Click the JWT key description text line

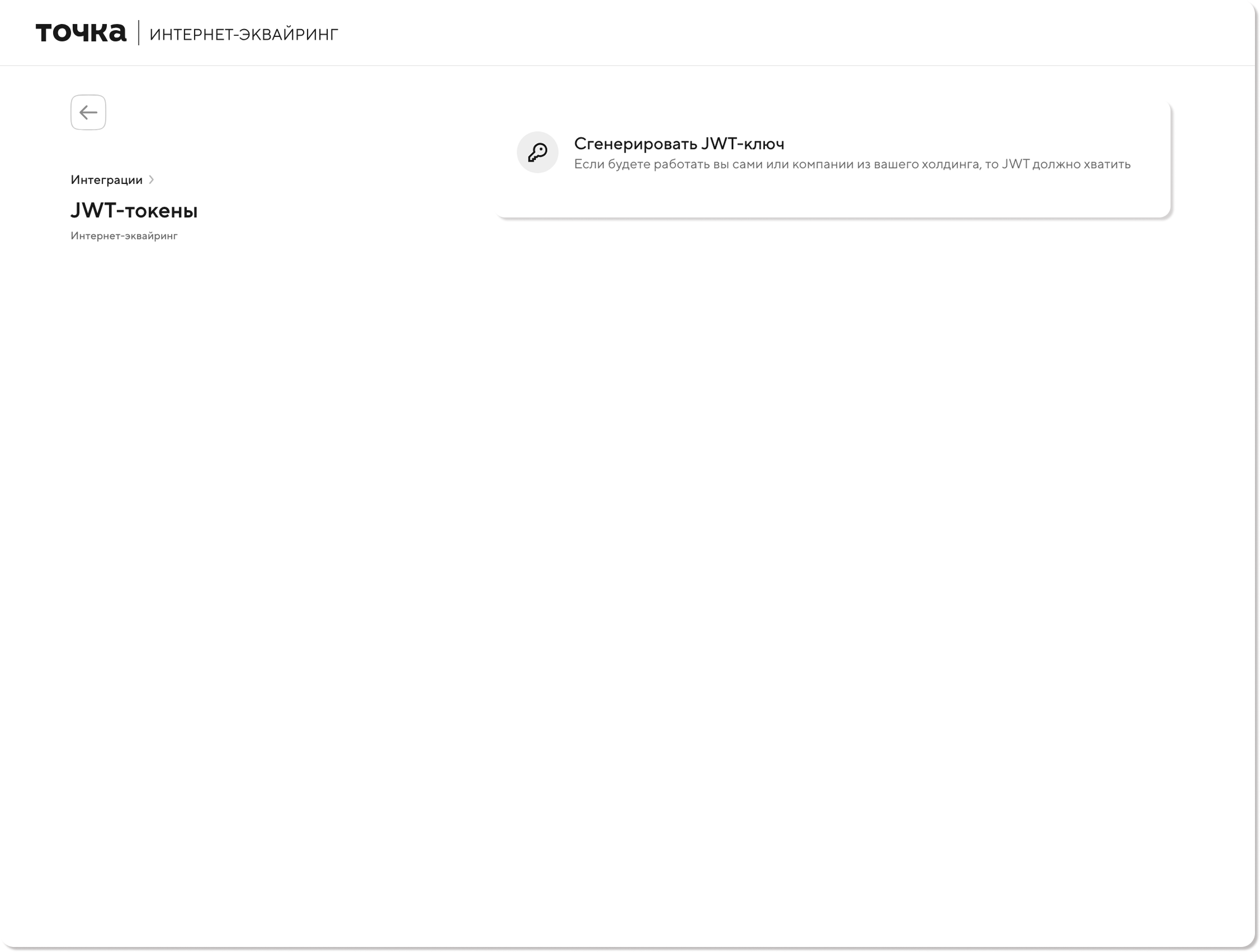[852, 164]
